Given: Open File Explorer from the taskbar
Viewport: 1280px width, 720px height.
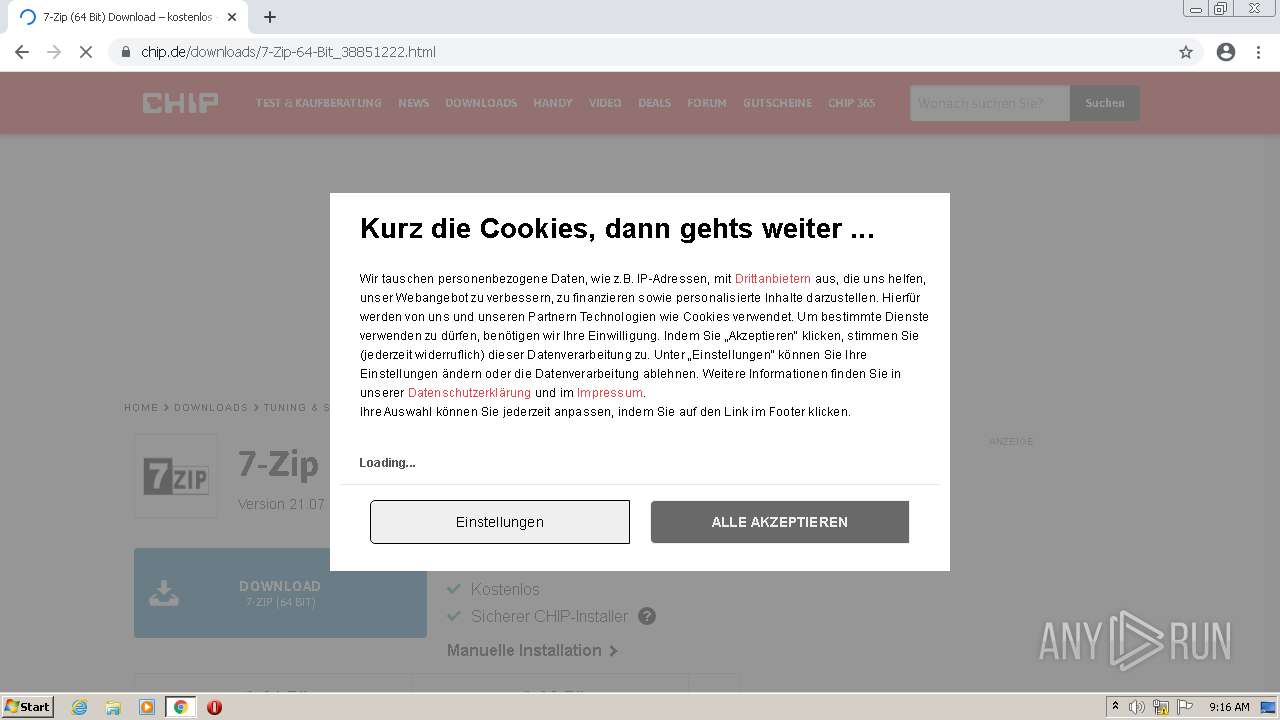Looking at the screenshot, I should click(x=113, y=707).
